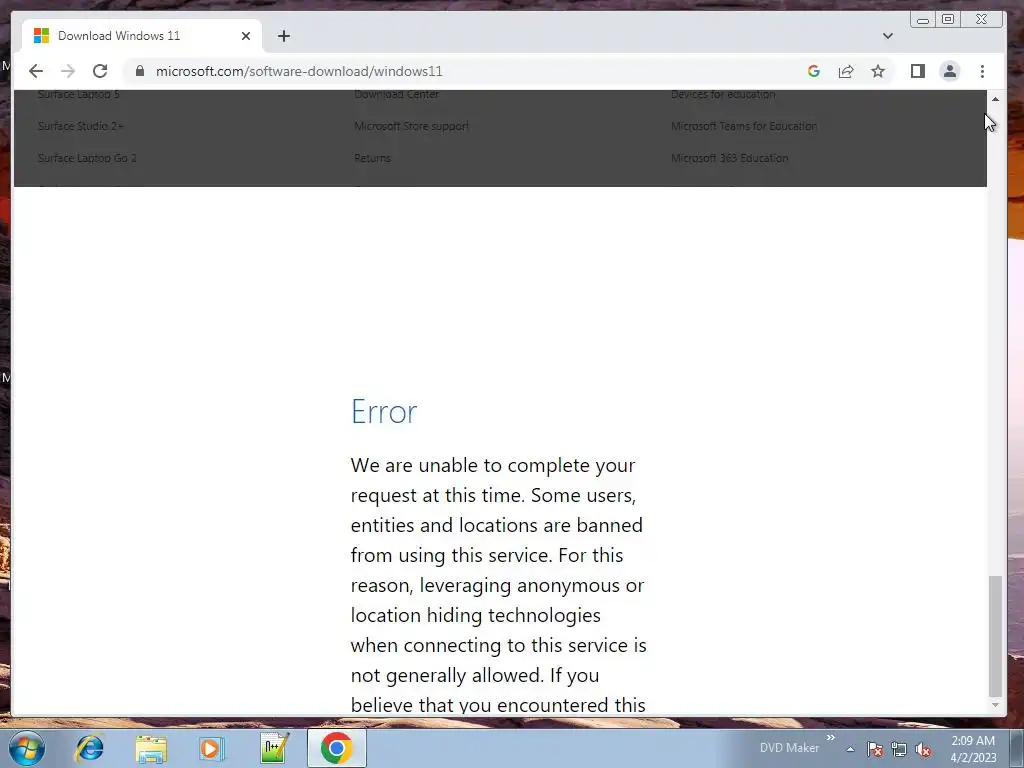The height and width of the screenshot is (768, 1024).
Task: Launch Internet Explorer from taskbar
Action: tap(89, 748)
